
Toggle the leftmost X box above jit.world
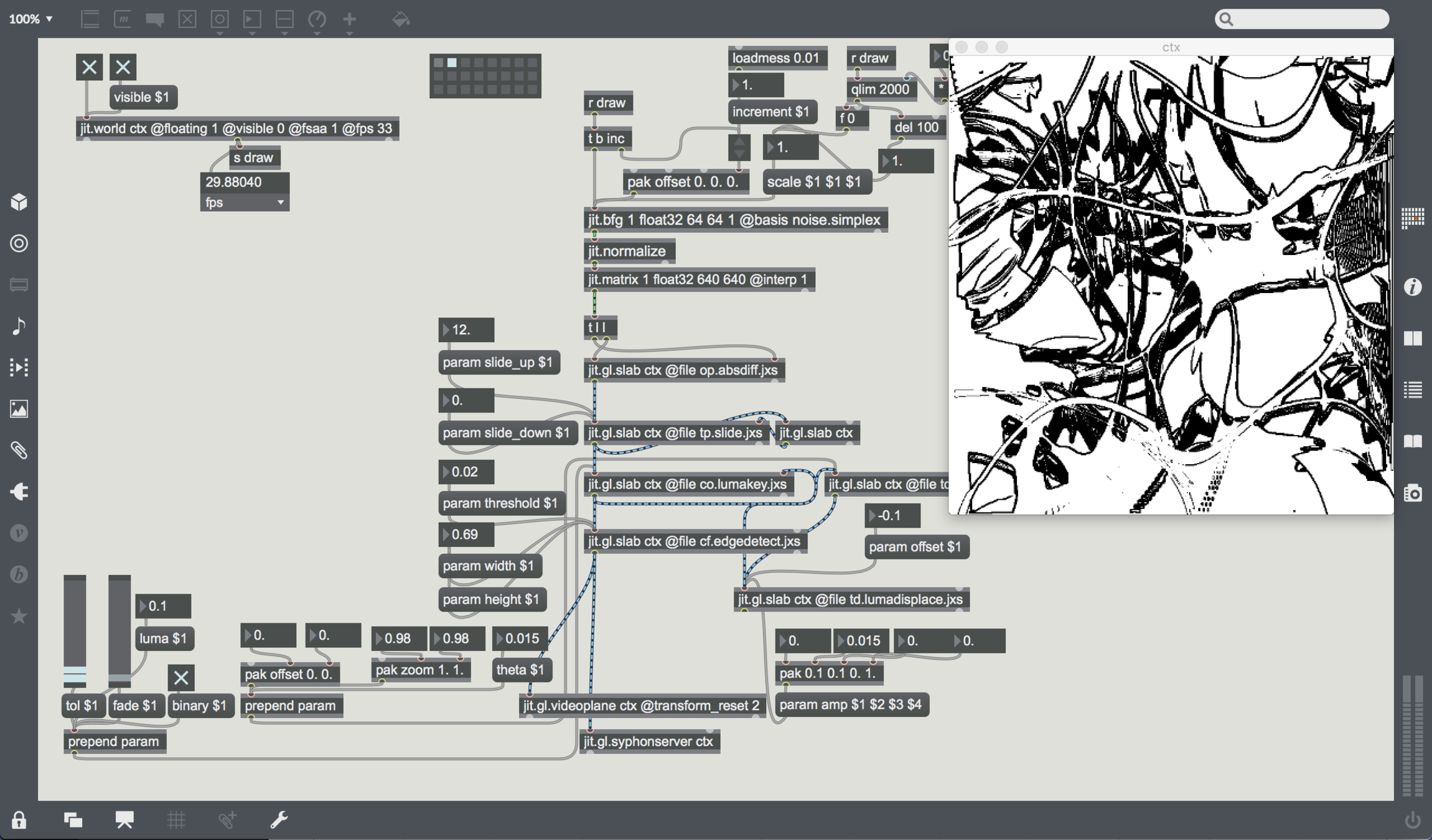point(89,67)
